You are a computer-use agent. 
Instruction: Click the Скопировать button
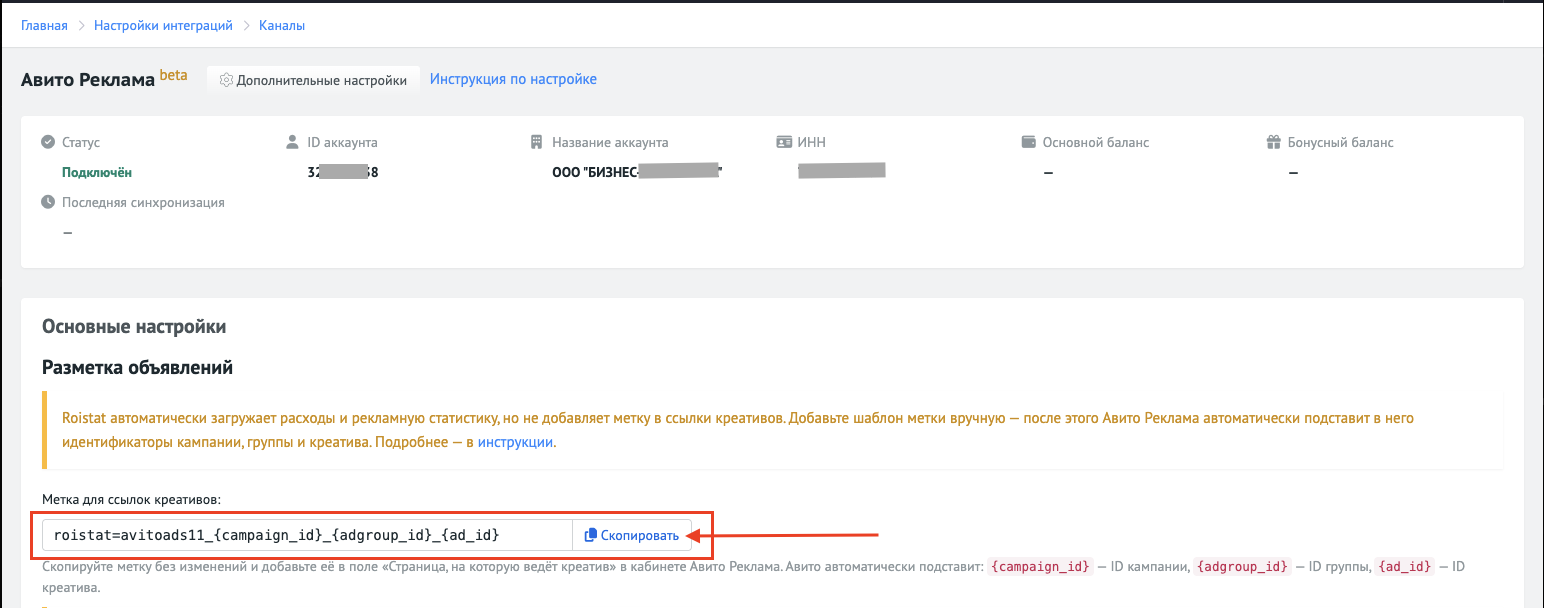[631, 536]
